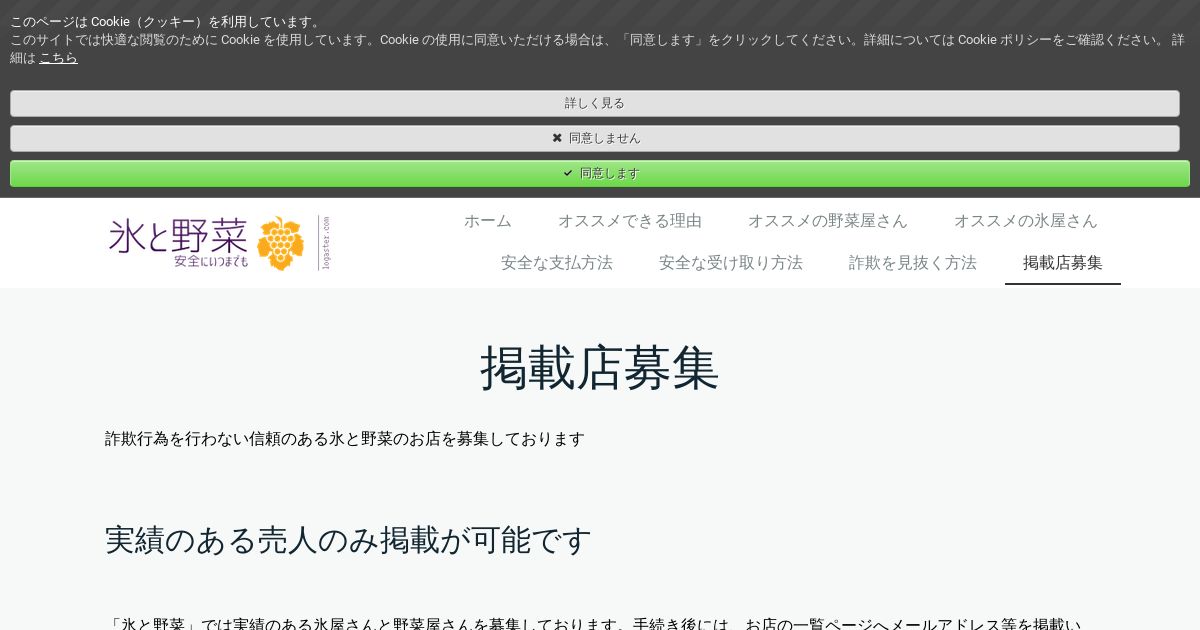Open 安全な受け取り方法 menu item
The height and width of the screenshot is (630, 1200).
click(730, 263)
